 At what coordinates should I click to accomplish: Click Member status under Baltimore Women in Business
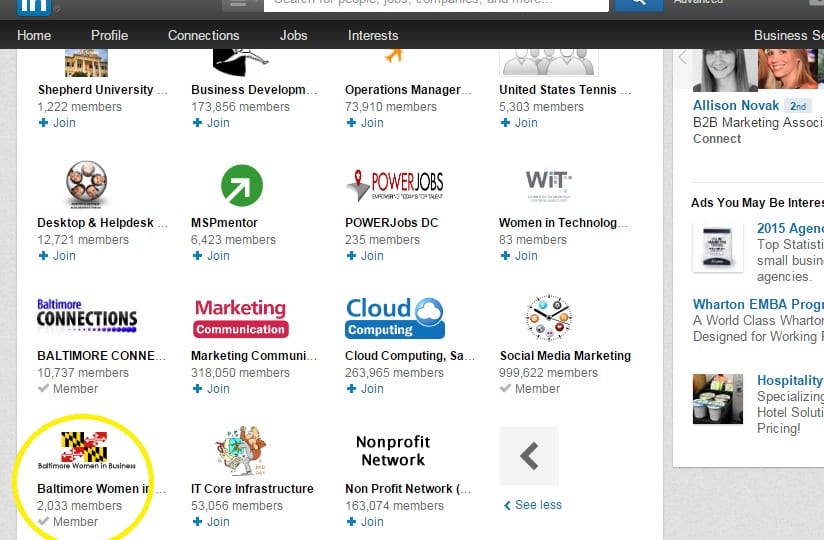point(68,522)
